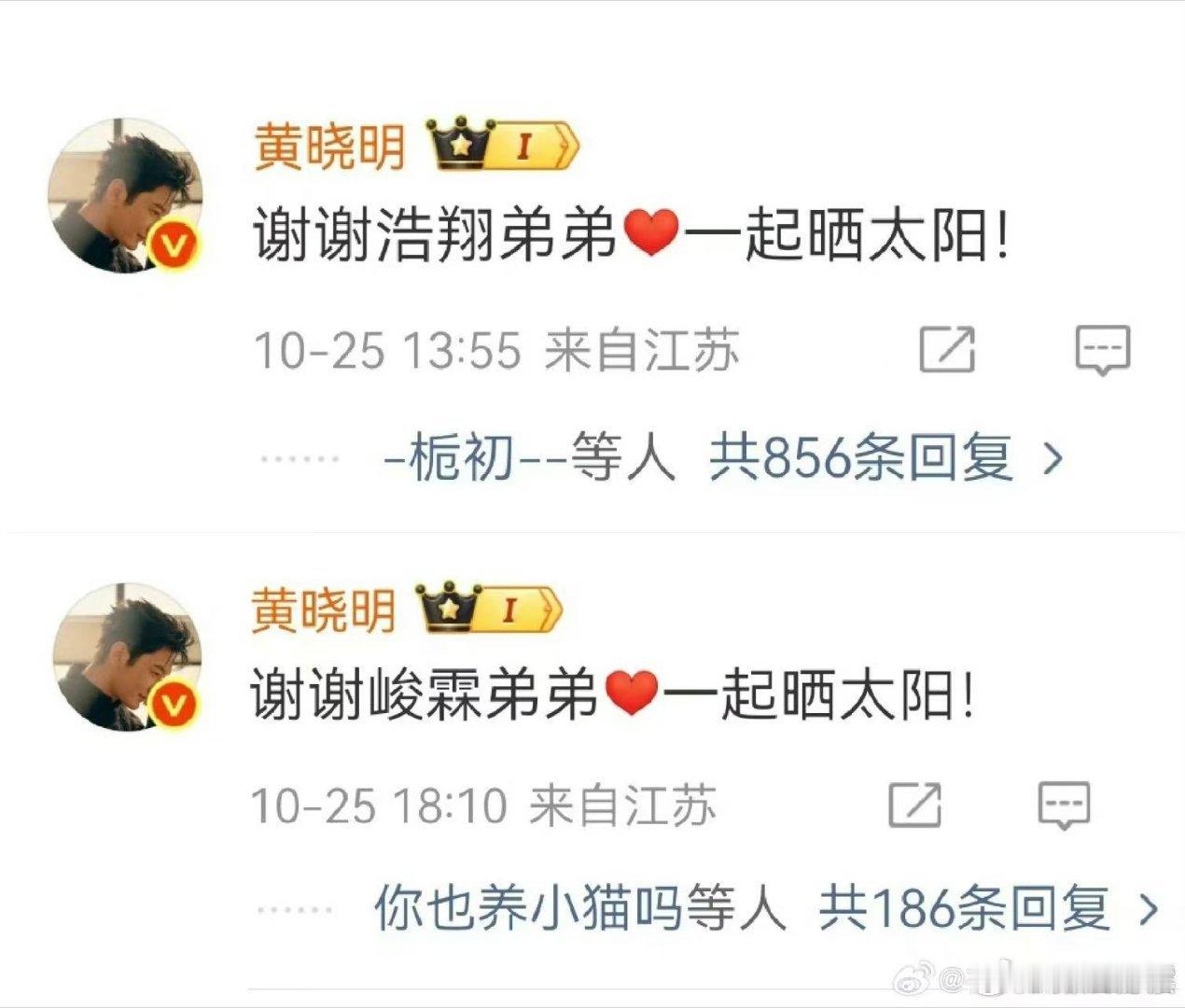Open the profile picture beside the first comment
This screenshot has width=1185, height=1008.
(125, 195)
